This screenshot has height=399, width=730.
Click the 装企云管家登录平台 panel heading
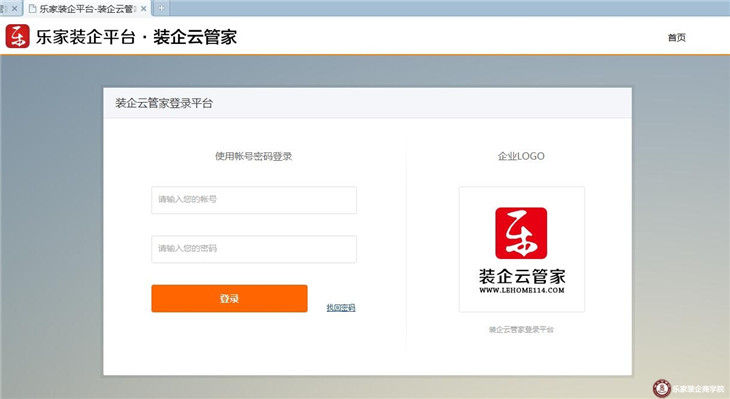coord(164,103)
